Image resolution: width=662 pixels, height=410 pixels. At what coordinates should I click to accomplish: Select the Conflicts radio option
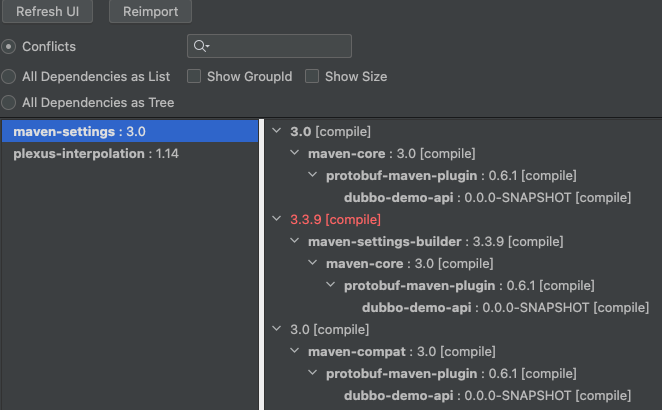tap(8, 46)
